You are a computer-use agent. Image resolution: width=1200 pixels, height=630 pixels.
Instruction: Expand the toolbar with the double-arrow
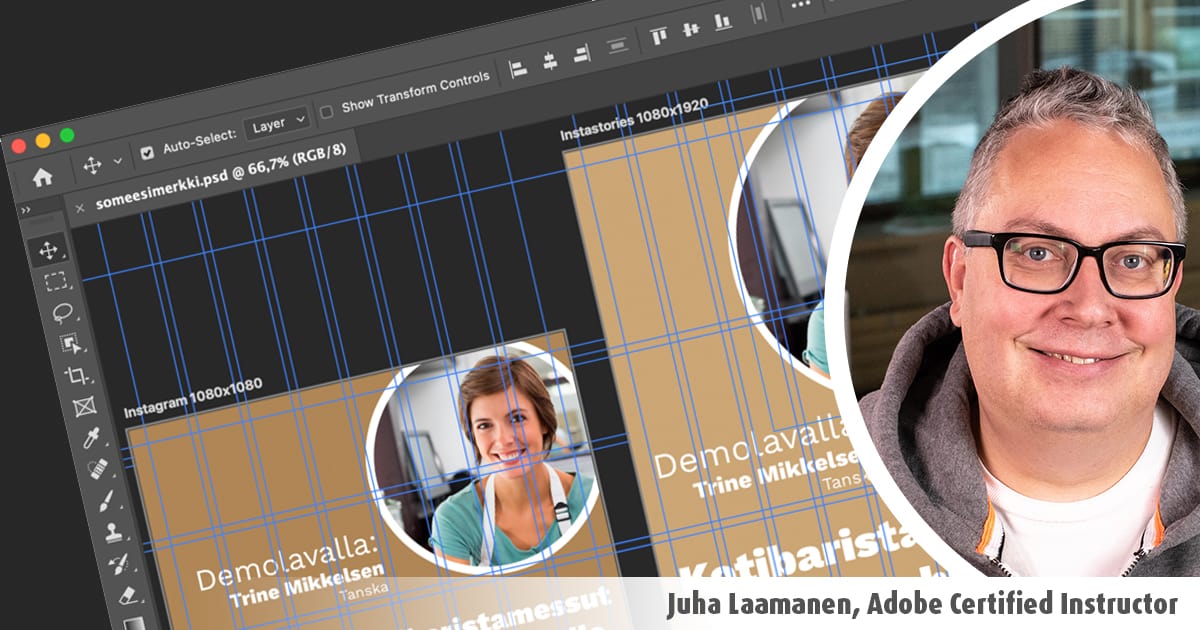pos(25,211)
